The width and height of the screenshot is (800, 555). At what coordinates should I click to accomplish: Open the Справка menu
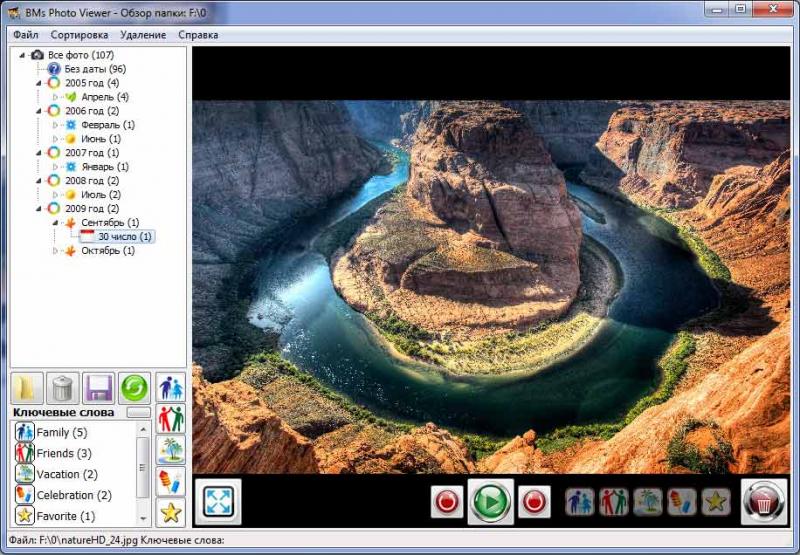click(198, 35)
